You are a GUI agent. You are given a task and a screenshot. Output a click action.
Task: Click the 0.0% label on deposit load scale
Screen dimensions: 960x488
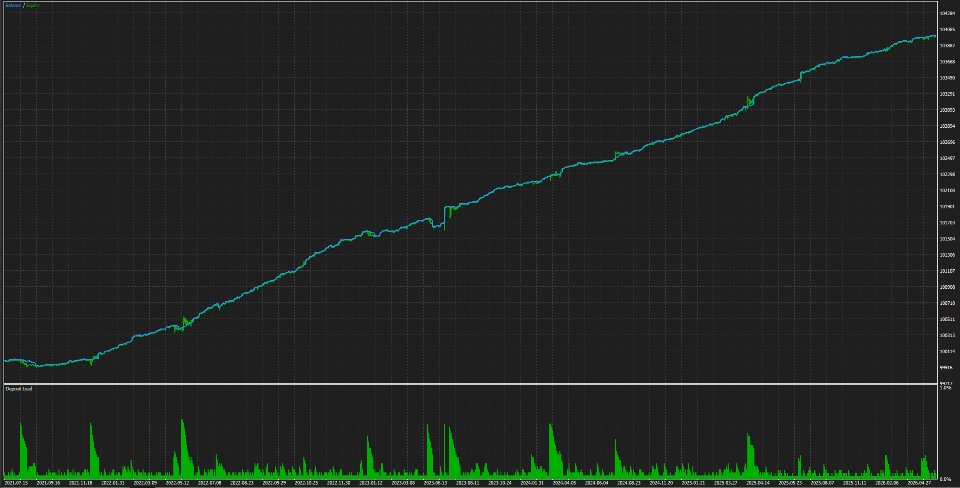945,478
